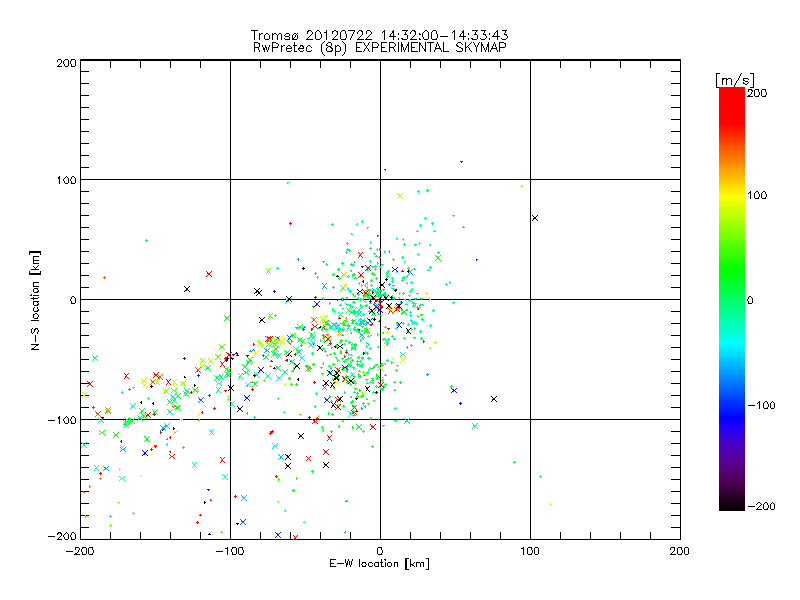
Task: Click the x-axis '100' tick label
Action: point(530,551)
